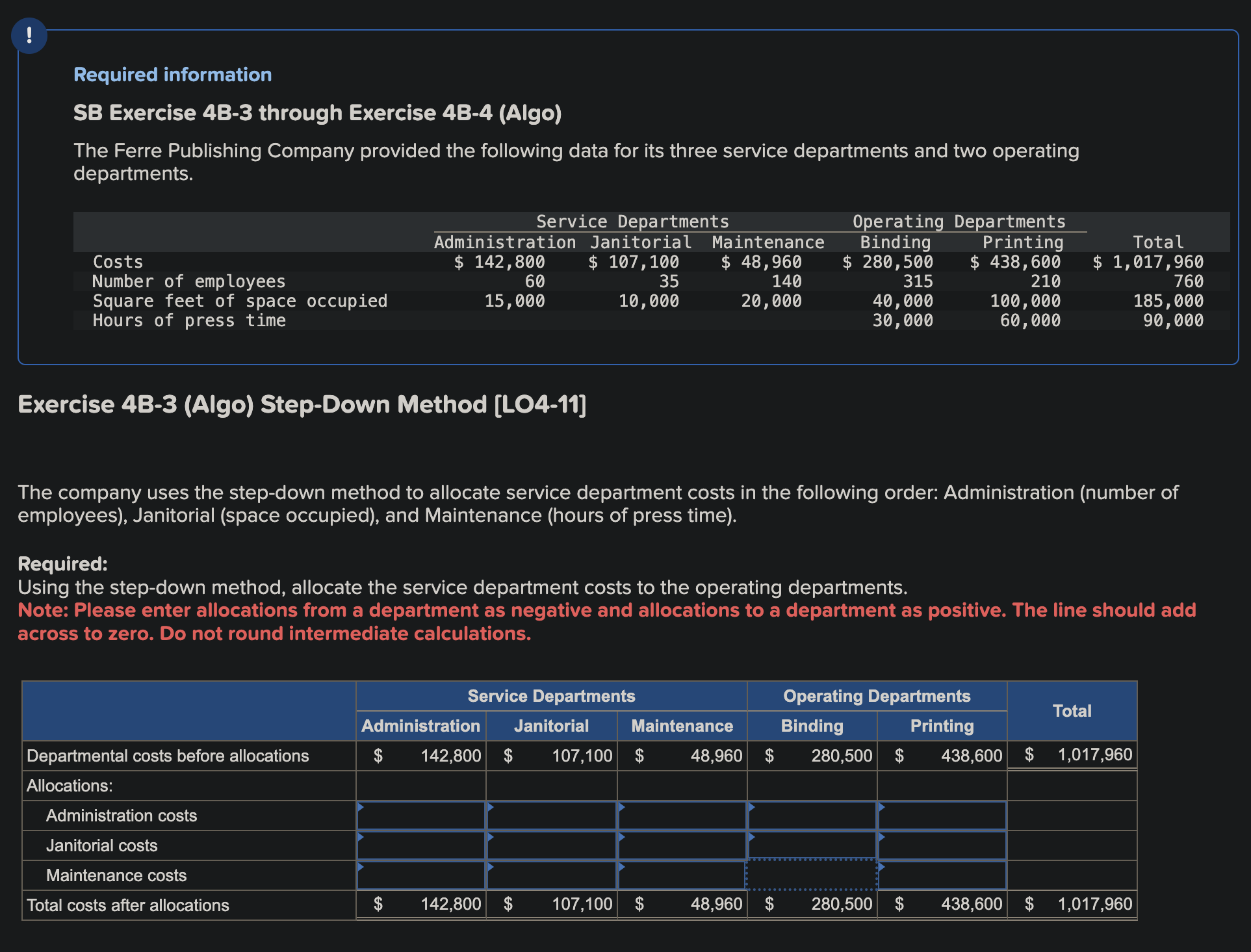This screenshot has height=952, width=1251.
Task: Select Janitorial costs cell under Maintenance column
Action: tap(682, 845)
